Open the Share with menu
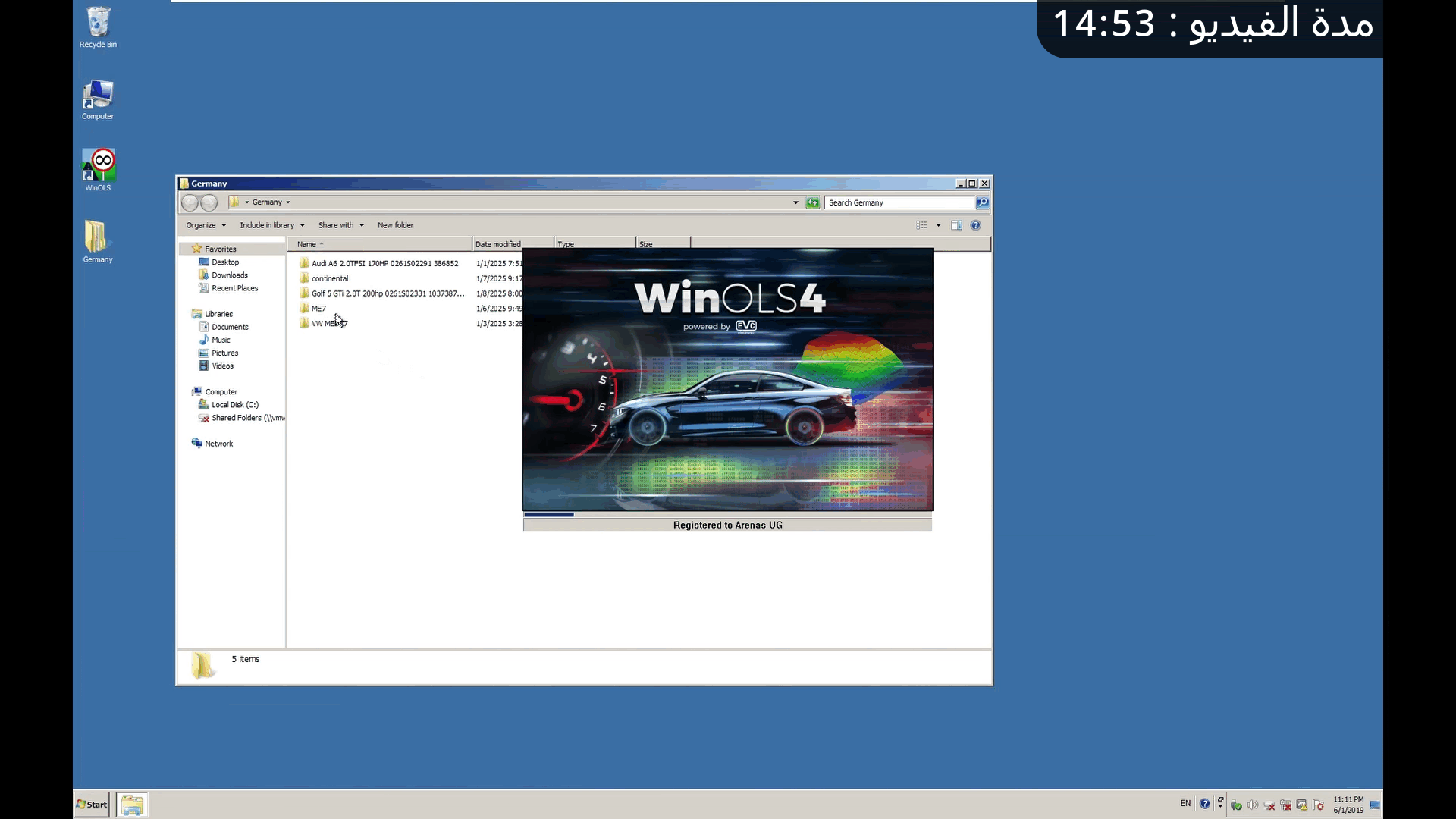Image resolution: width=1456 pixels, height=819 pixels. (340, 225)
